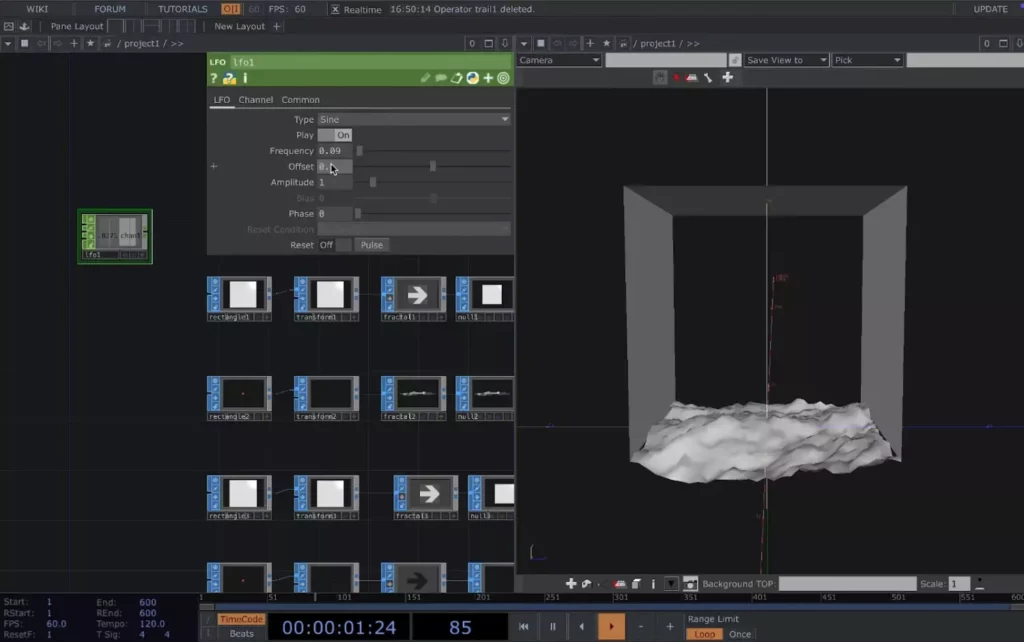Viewport: 1024px width, 642px height.
Task: Select the info (i) icon on the LFO dialog
Action: (245, 79)
